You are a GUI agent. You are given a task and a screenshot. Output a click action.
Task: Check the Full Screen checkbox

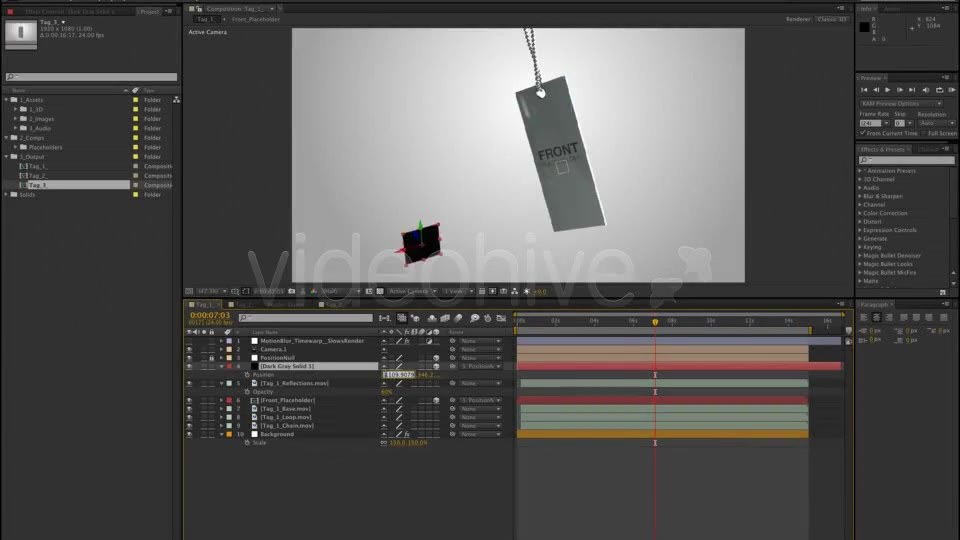point(924,133)
